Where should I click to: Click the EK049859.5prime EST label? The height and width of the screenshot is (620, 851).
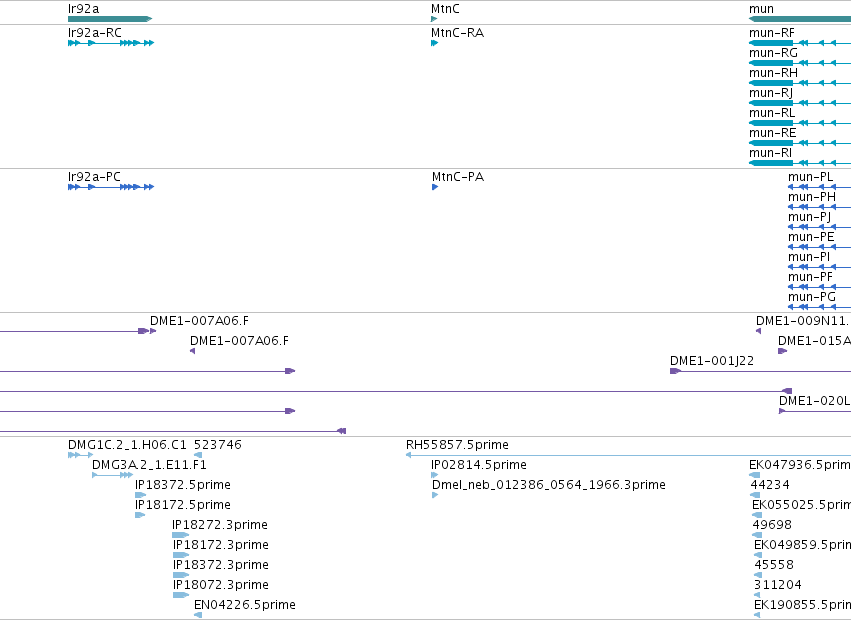point(803,545)
